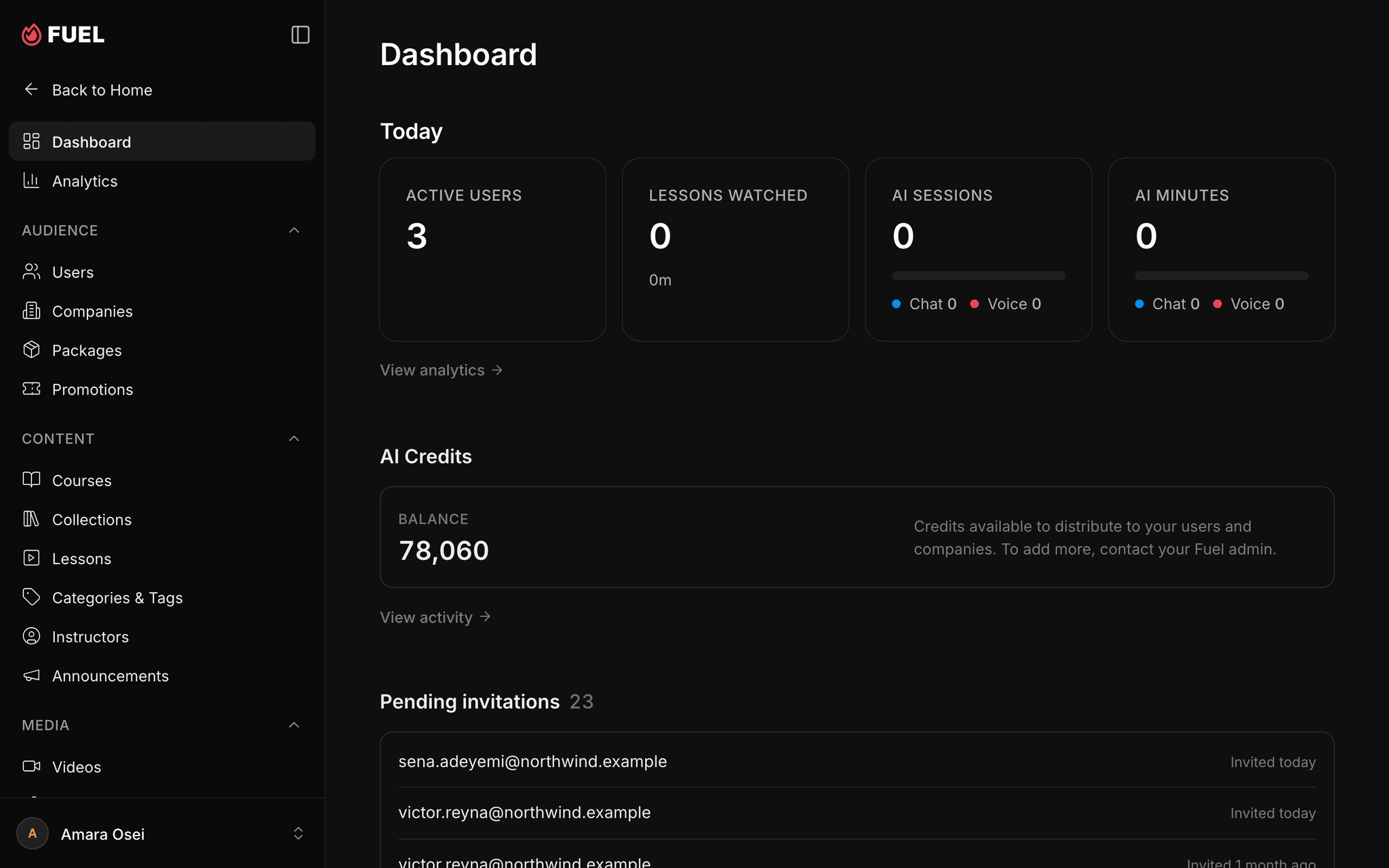
Task: Click the Lessons Watched 0m value
Action: click(660, 280)
